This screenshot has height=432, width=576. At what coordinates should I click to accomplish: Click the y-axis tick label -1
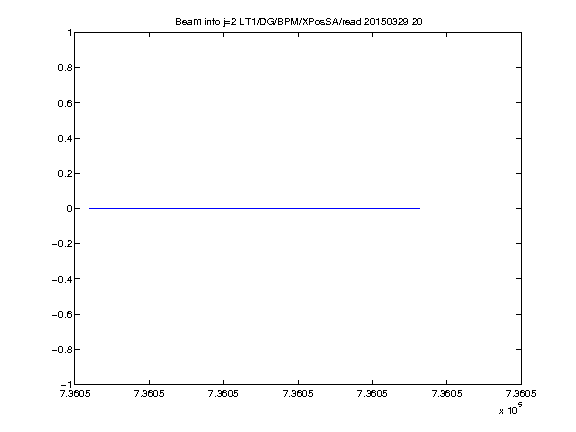[66, 385]
